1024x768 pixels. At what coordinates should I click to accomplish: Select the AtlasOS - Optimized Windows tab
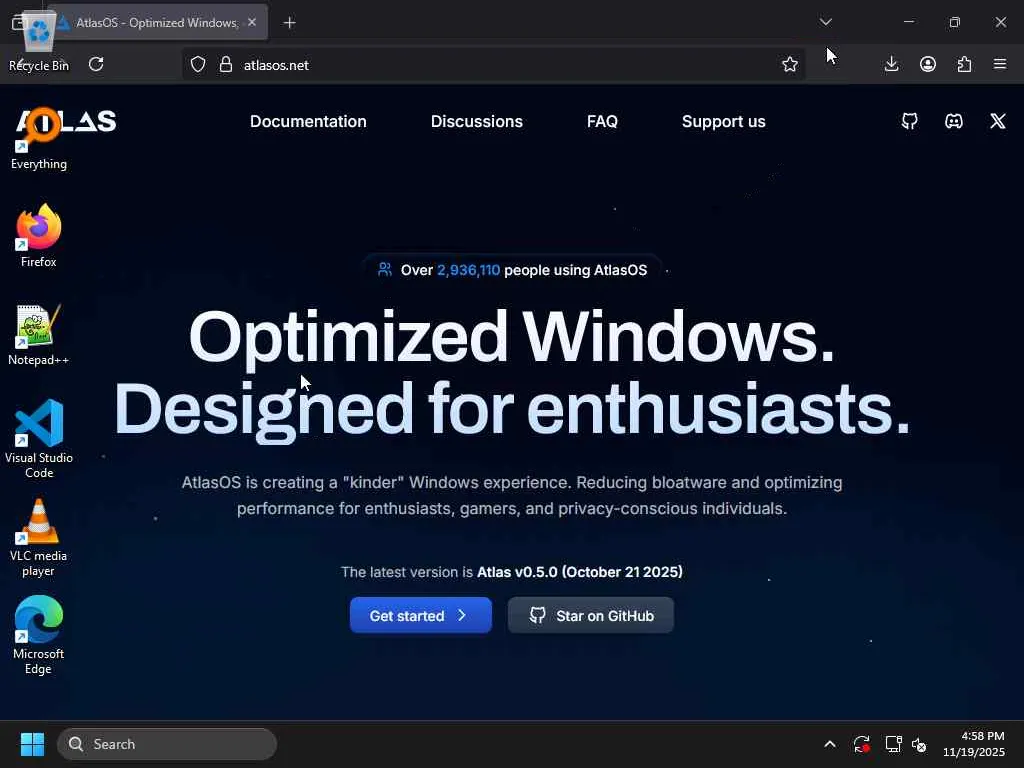157,23
